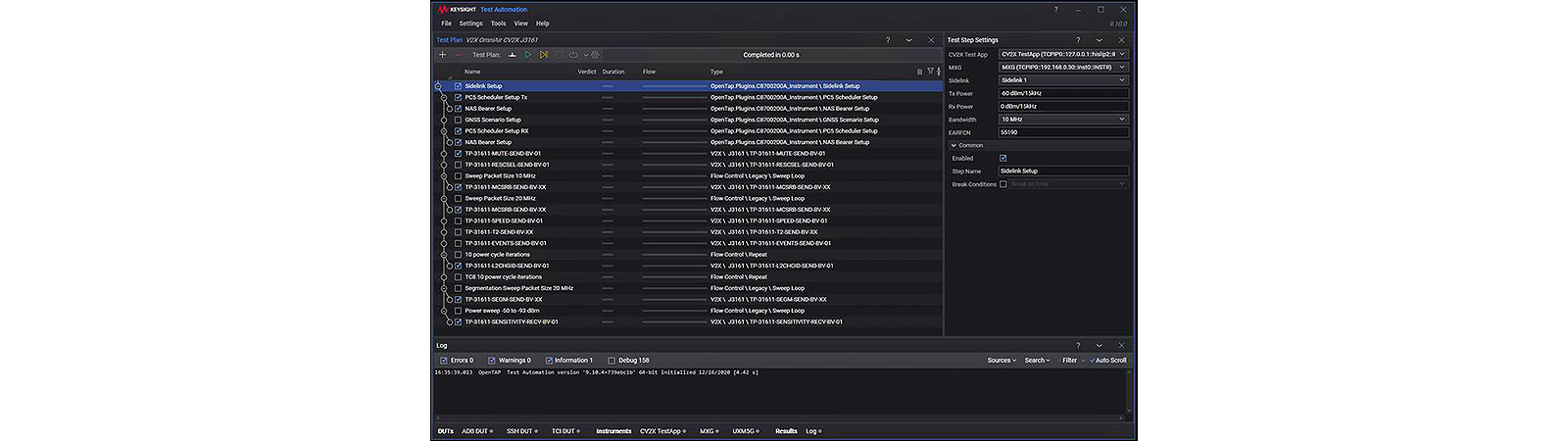1568x441 pixels.
Task: Click the CV2X TestApp instrument in status bar
Action: tap(662, 431)
